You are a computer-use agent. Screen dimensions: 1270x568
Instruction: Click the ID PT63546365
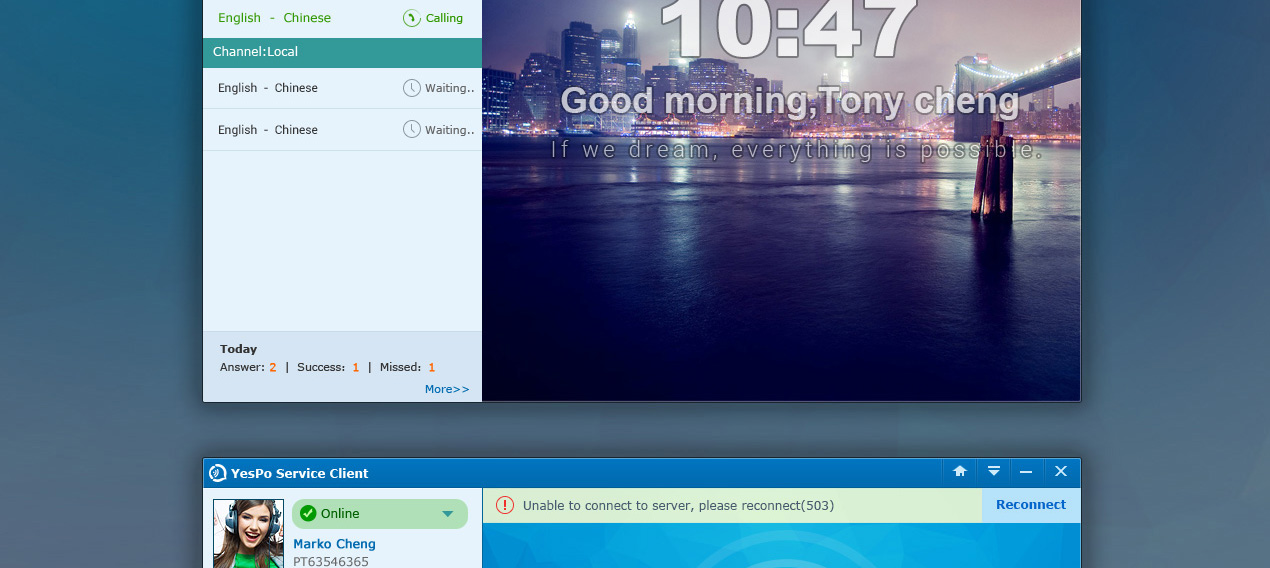pos(331,562)
